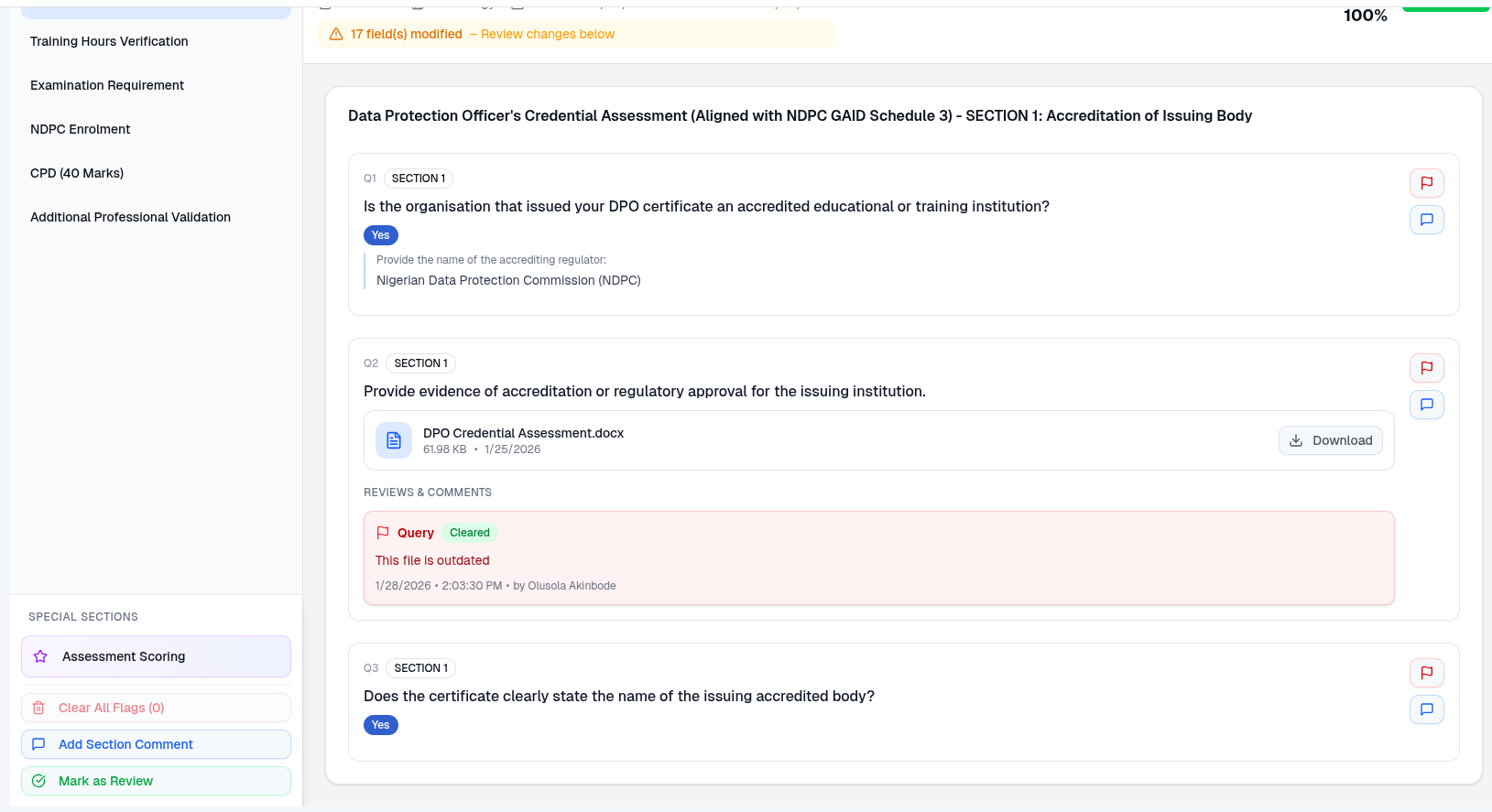This screenshot has width=1492, height=812.
Task: Click the 17 field(s) modified warning banner
Action: point(575,34)
